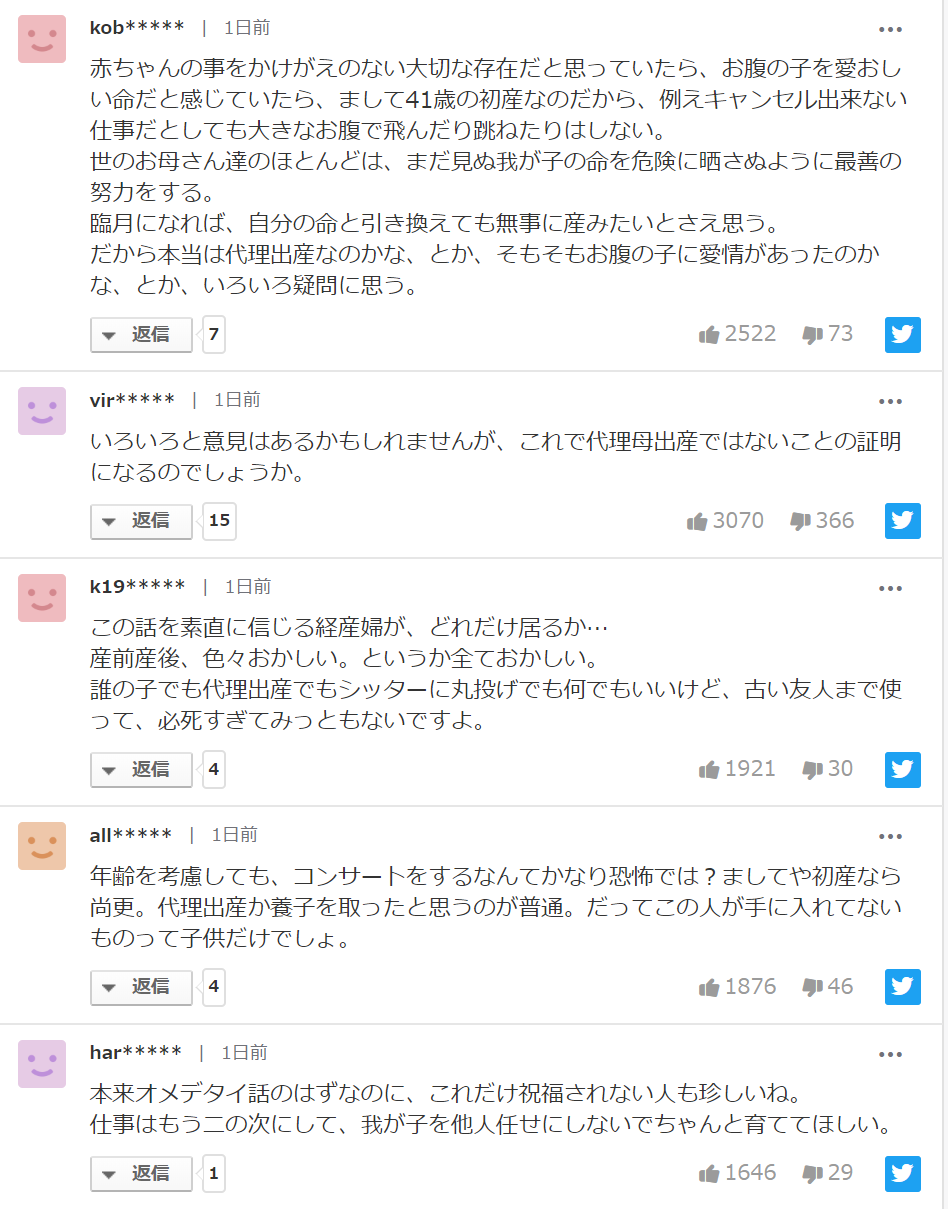This screenshot has width=948, height=1209.
Task: Share har***** comment with Twitter icon
Action: click(x=902, y=1173)
